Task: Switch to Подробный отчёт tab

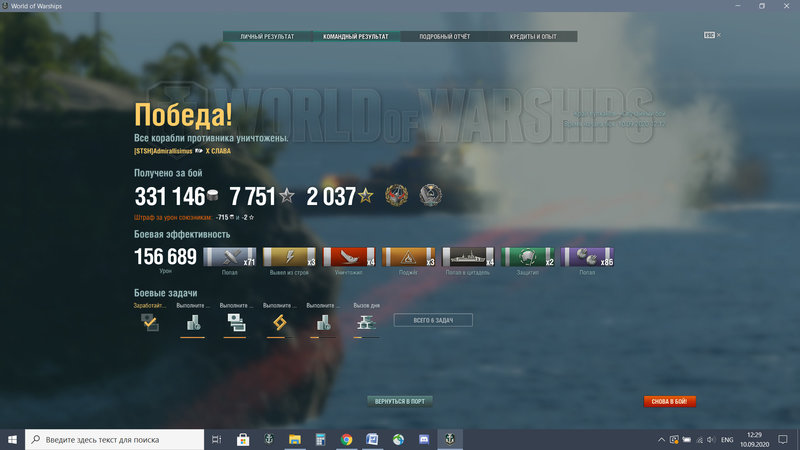Action: (444, 37)
